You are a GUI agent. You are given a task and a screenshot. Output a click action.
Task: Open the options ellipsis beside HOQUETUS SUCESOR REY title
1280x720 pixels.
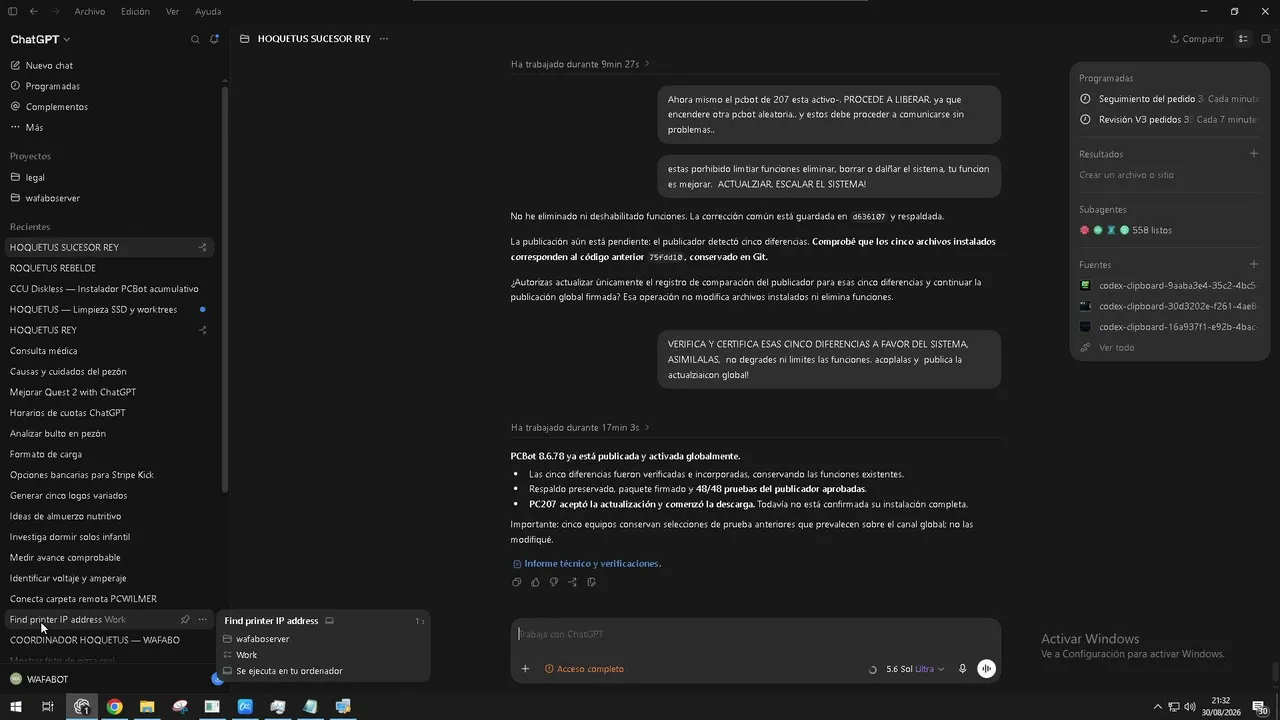pos(384,39)
